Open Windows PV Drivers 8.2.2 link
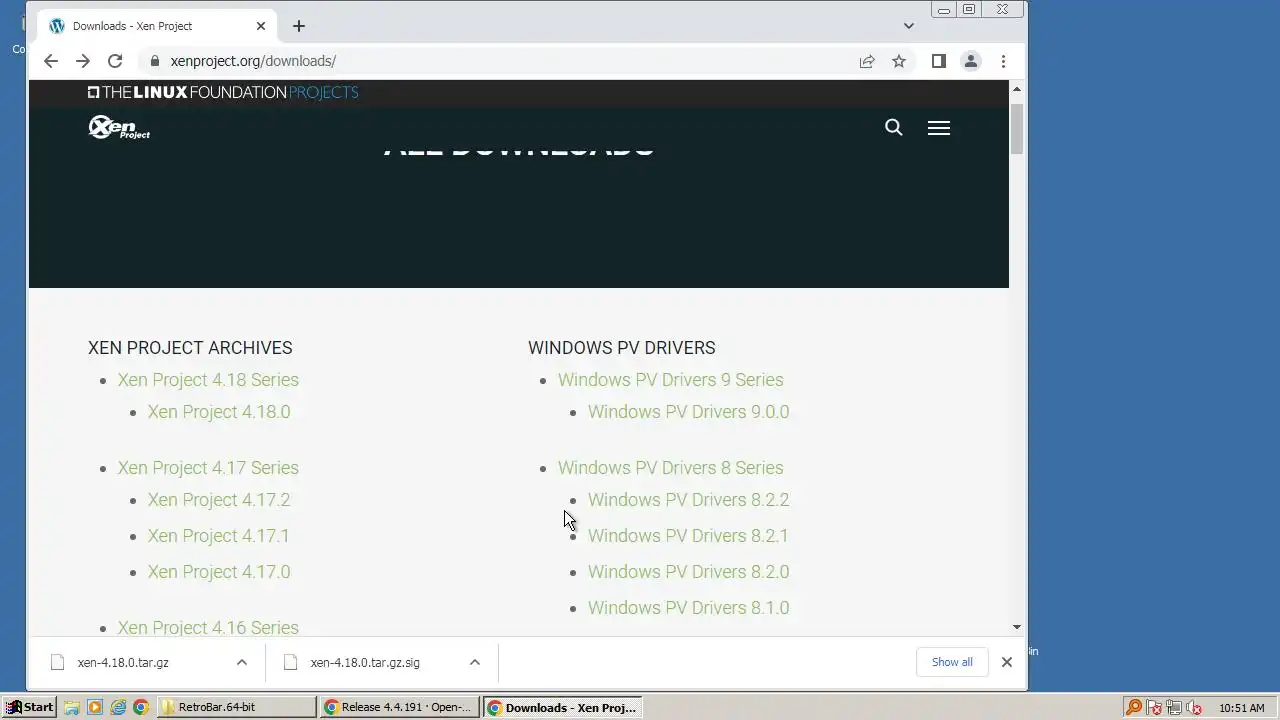This screenshot has width=1280, height=720. pos(688,500)
